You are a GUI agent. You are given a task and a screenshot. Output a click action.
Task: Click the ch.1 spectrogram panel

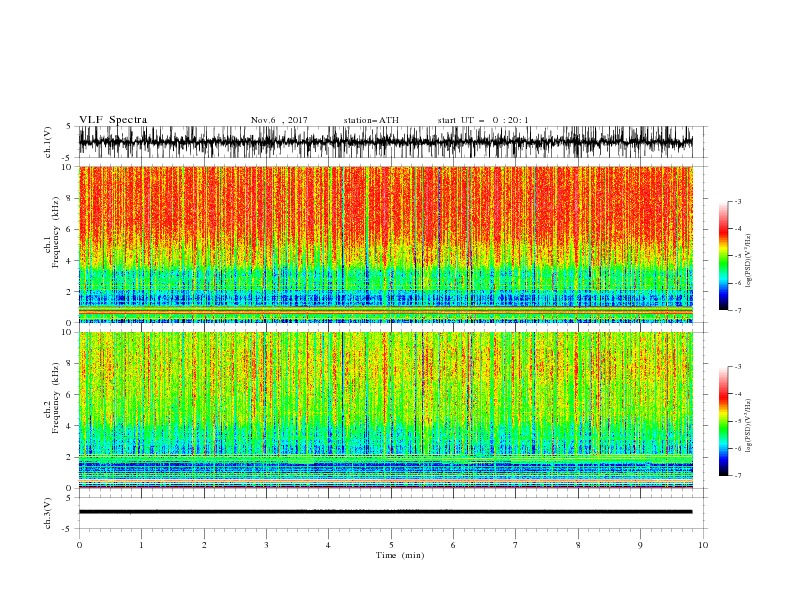click(385, 244)
